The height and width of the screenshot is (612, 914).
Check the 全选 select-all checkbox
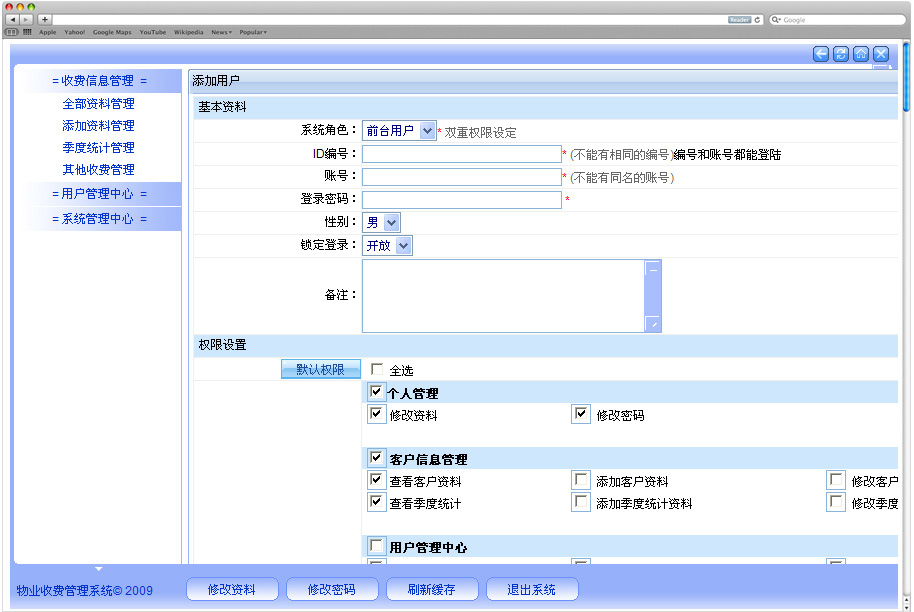[377, 370]
